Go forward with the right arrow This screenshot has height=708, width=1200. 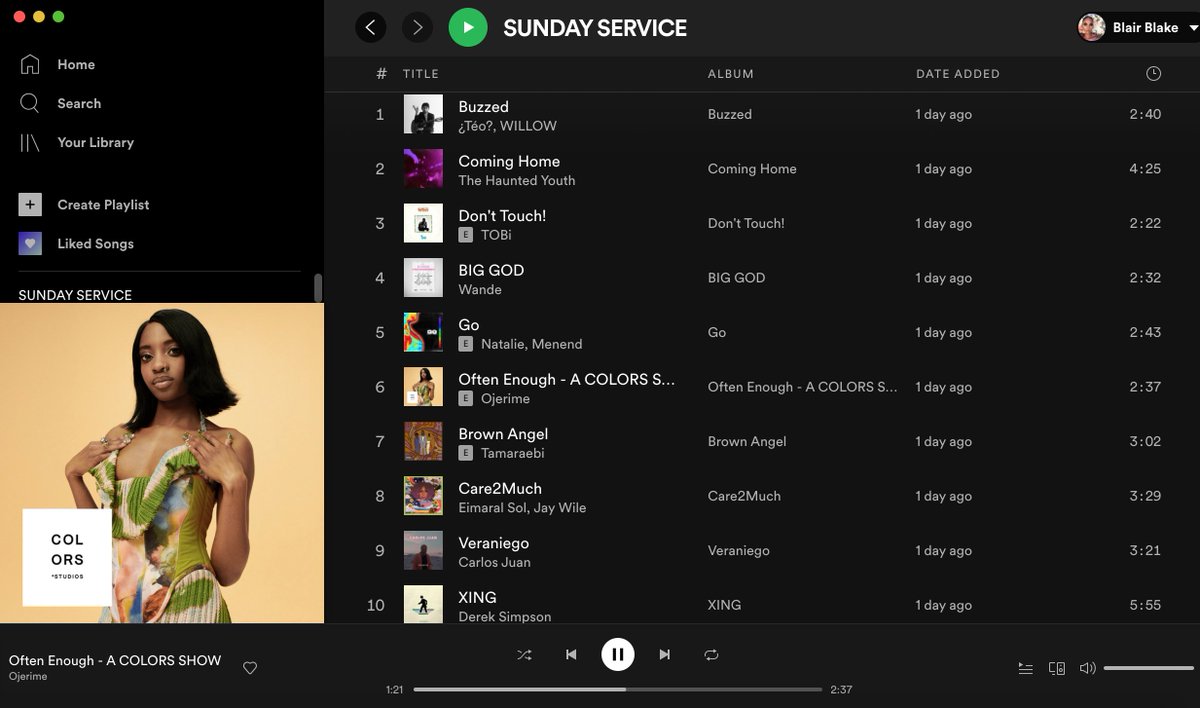tap(417, 28)
